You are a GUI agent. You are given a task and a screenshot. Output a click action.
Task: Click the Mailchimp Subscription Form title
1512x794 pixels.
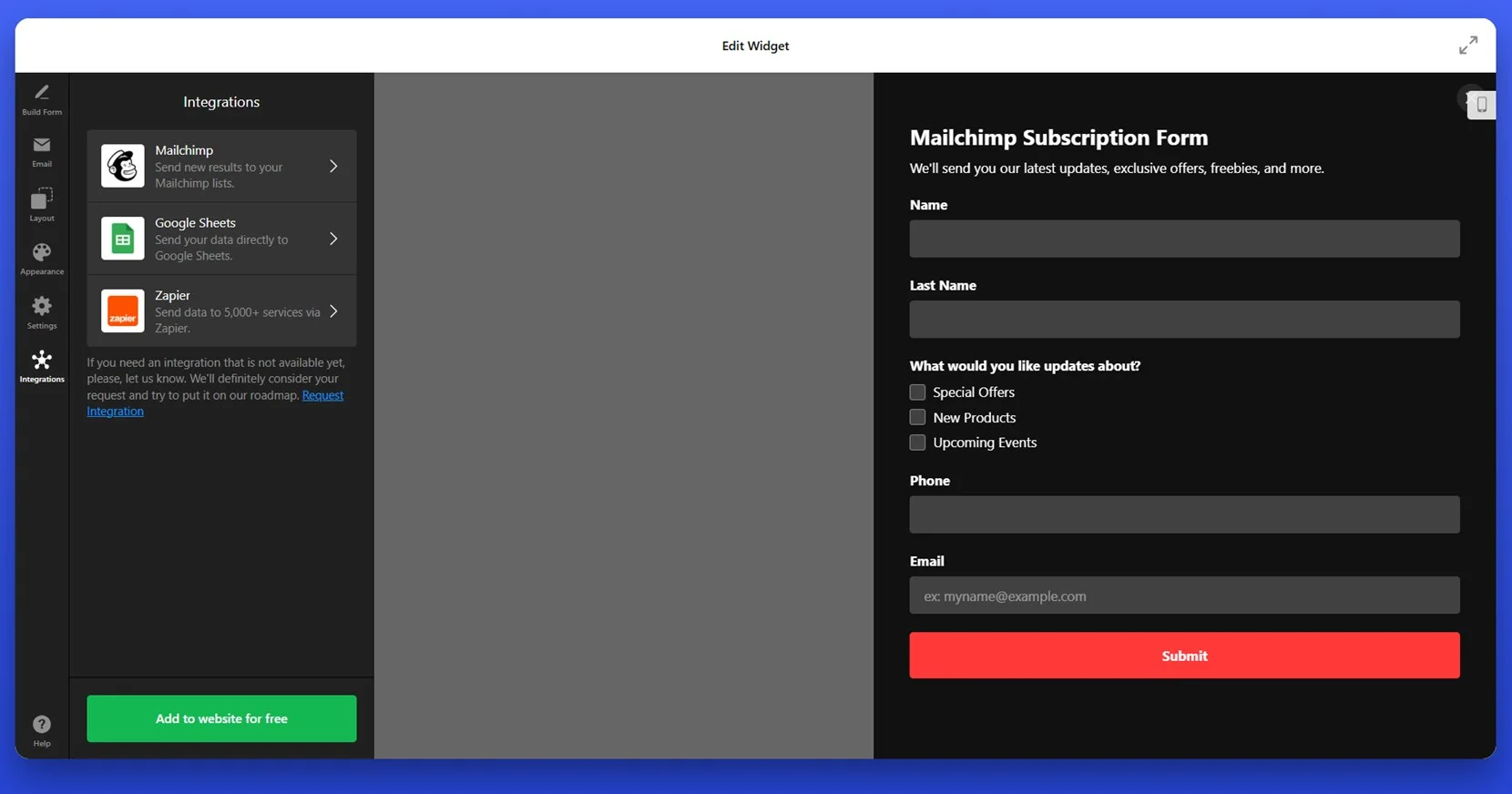click(1058, 137)
